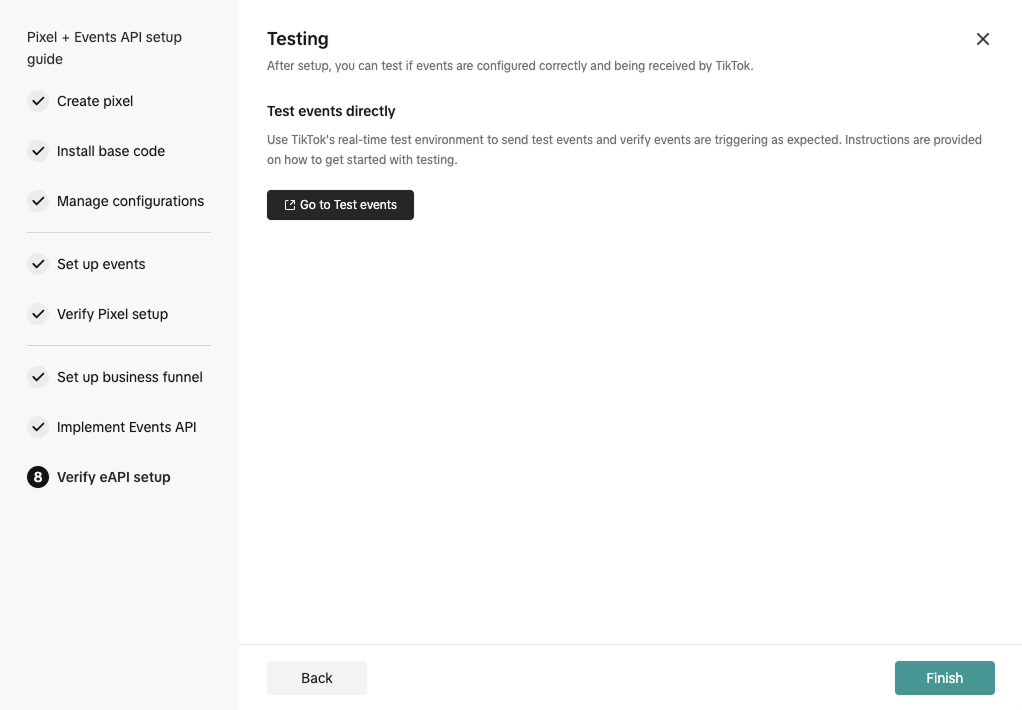Screen dimensions: 1022x710
Task: Jump to Set up events step
Action: (101, 264)
